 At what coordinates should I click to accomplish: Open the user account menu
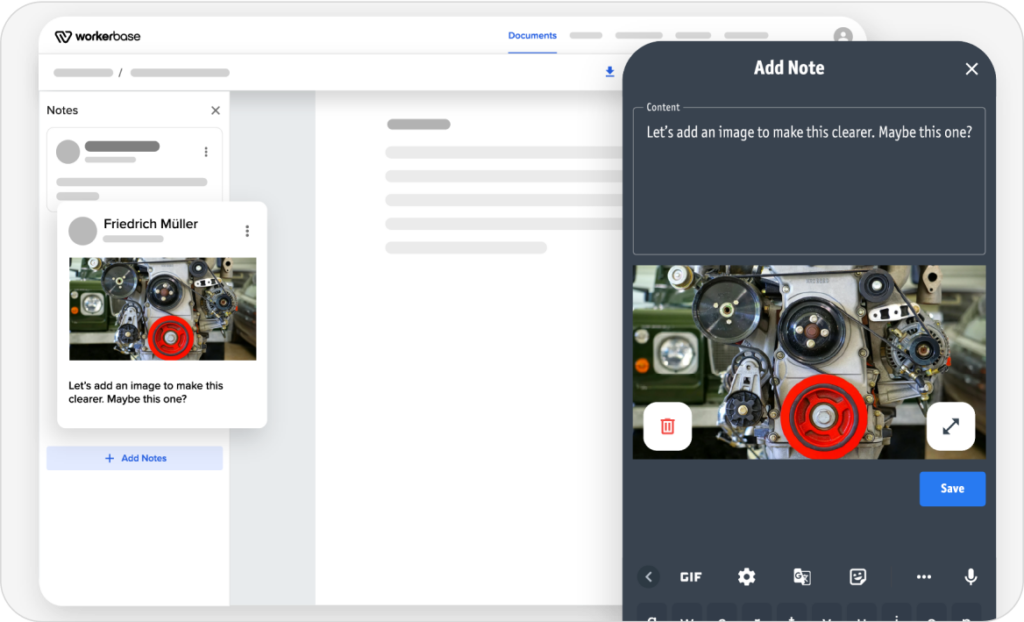point(842,35)
